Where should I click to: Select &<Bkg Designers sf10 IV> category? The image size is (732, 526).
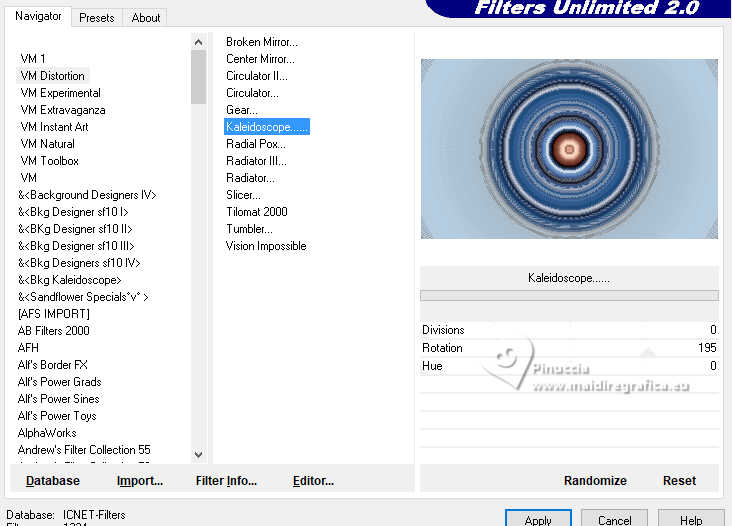[x=79, y=263]
